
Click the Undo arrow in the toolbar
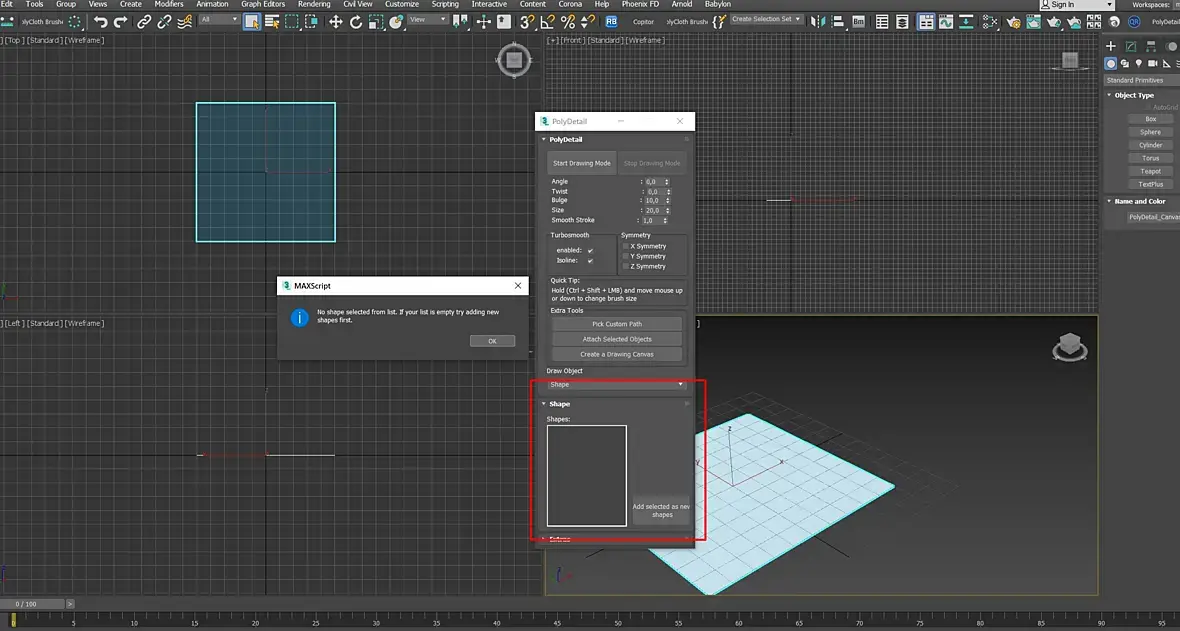click(x=101, y=21)
